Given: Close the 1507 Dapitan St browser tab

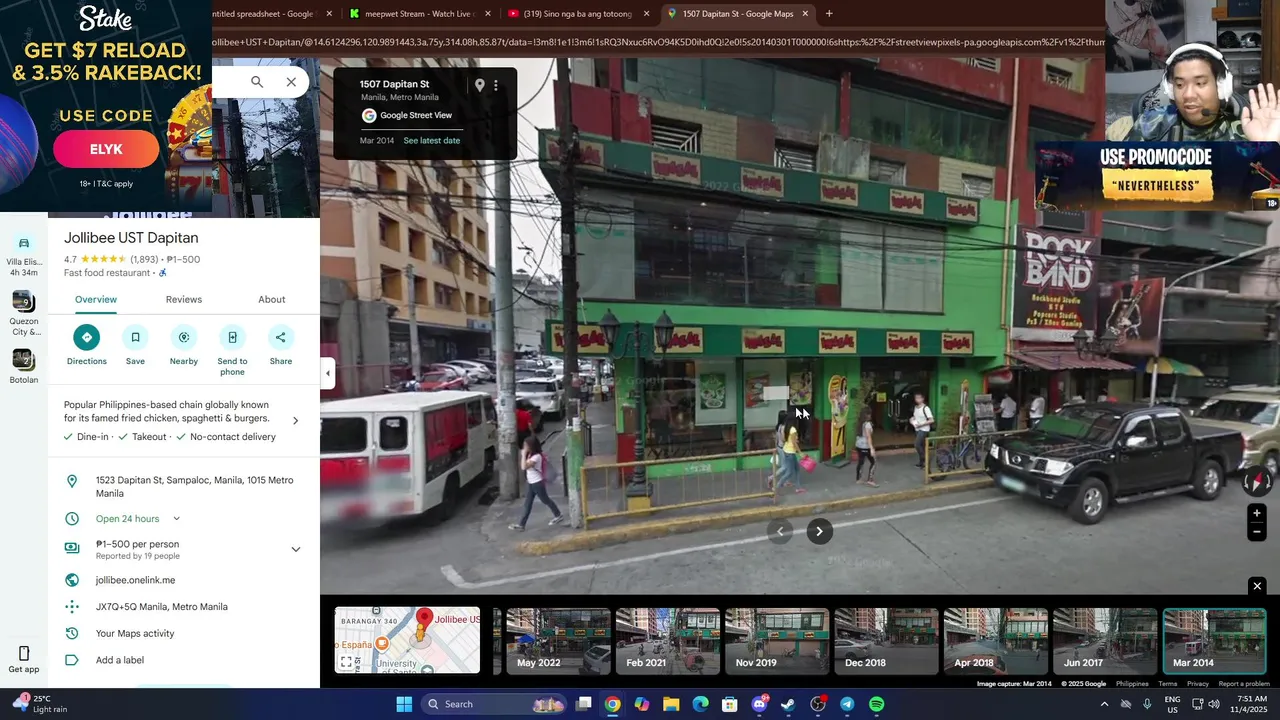Looking at the screenshot, I should [x=805, y=14].
